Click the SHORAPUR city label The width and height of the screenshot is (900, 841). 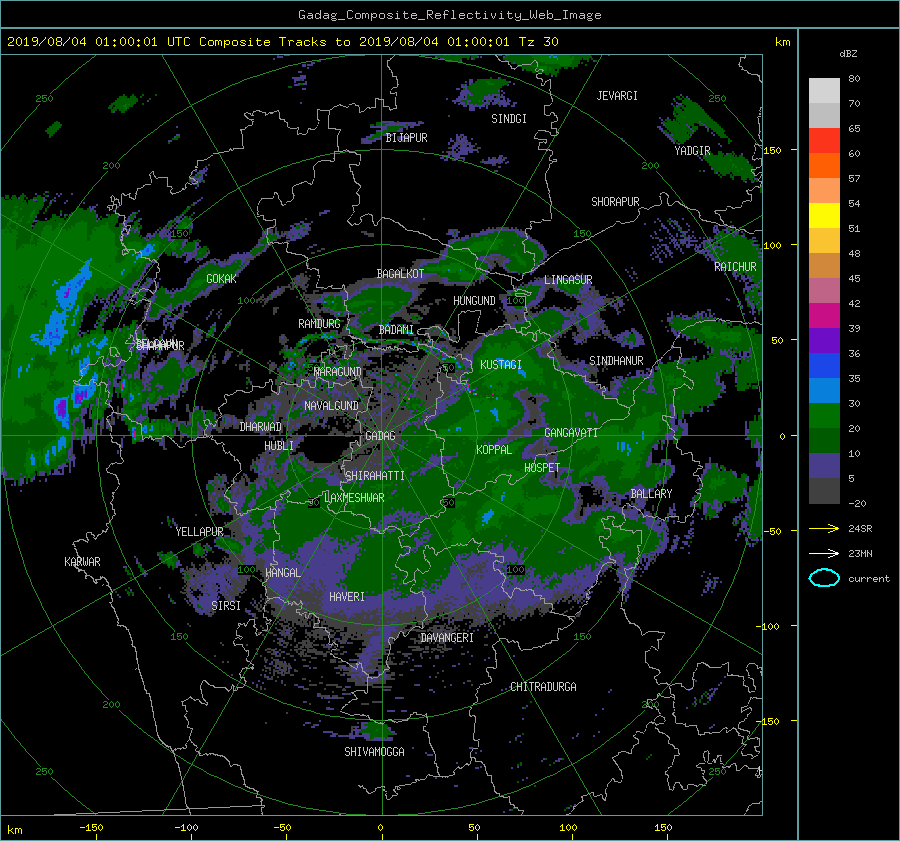click(x=615, y=202)
